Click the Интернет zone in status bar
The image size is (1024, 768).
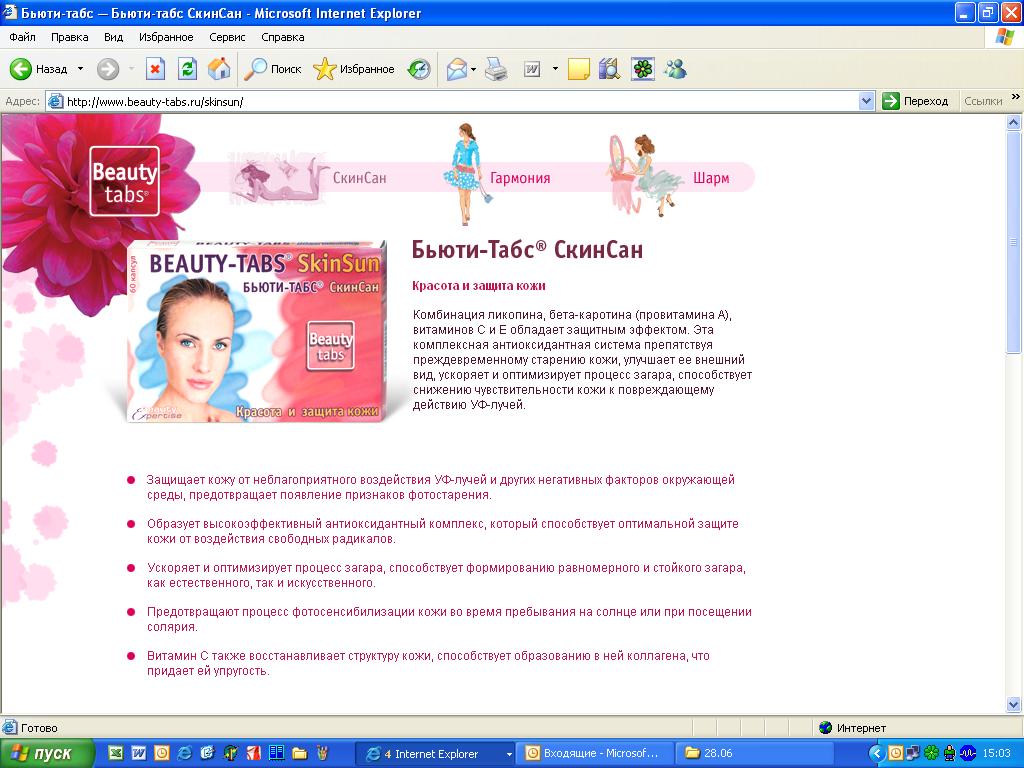pyautogui.click(x=853, y=727)
